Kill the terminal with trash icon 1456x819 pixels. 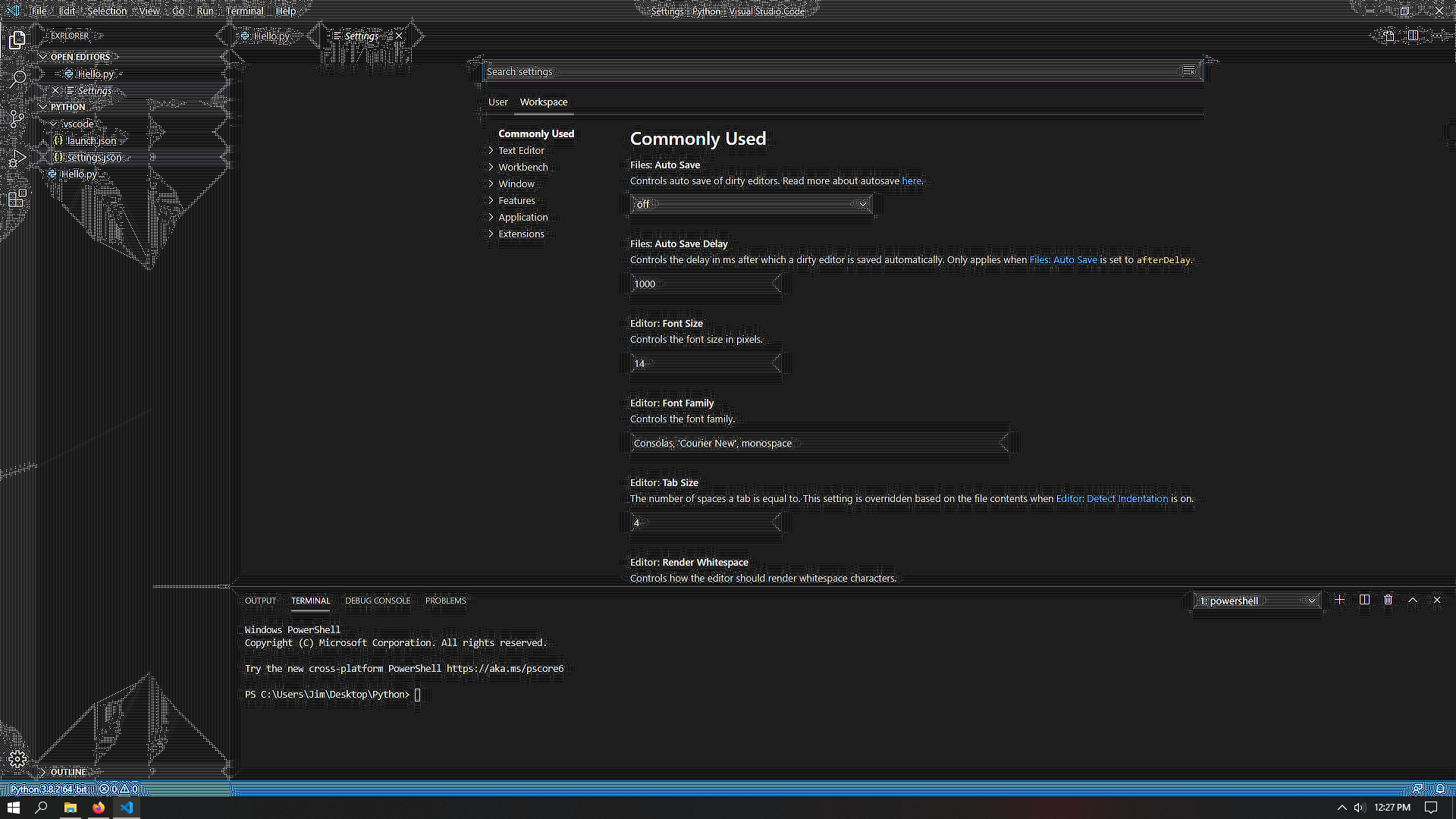[1389, 600]
